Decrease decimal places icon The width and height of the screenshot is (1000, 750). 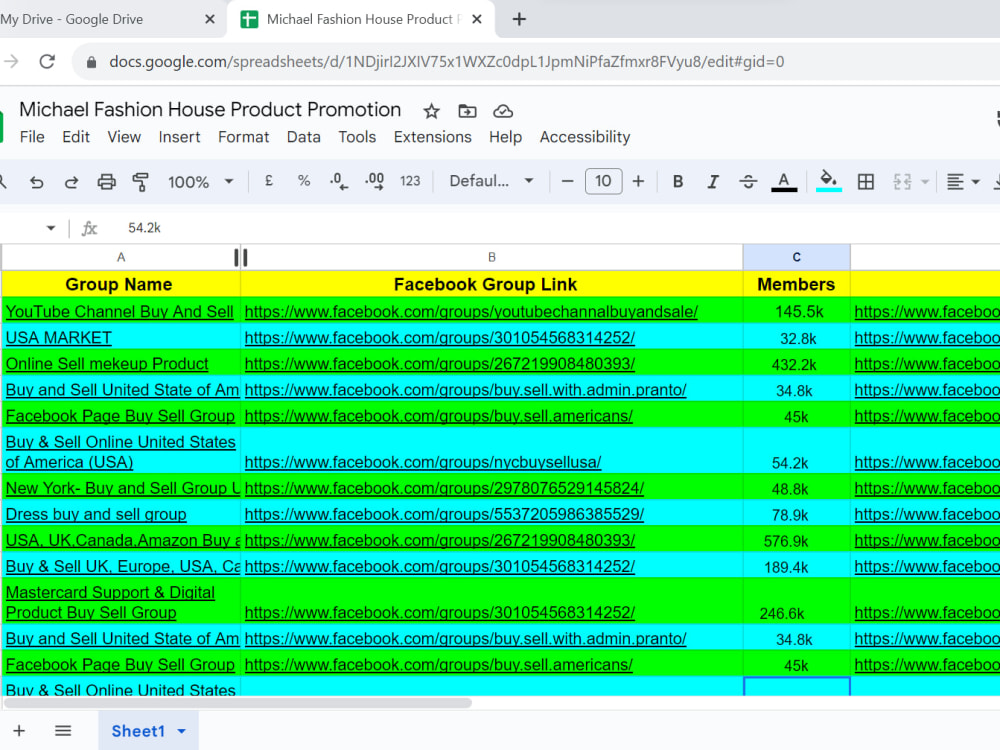pos(339,182)
